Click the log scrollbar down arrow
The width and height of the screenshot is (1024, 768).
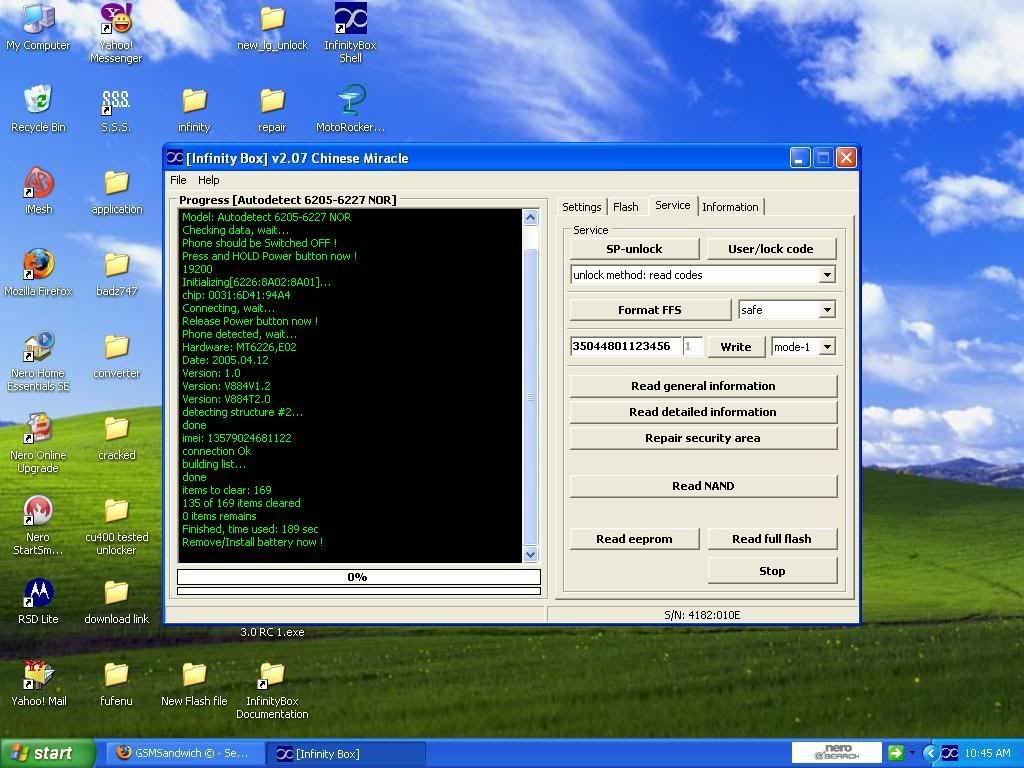pos(530,554)
